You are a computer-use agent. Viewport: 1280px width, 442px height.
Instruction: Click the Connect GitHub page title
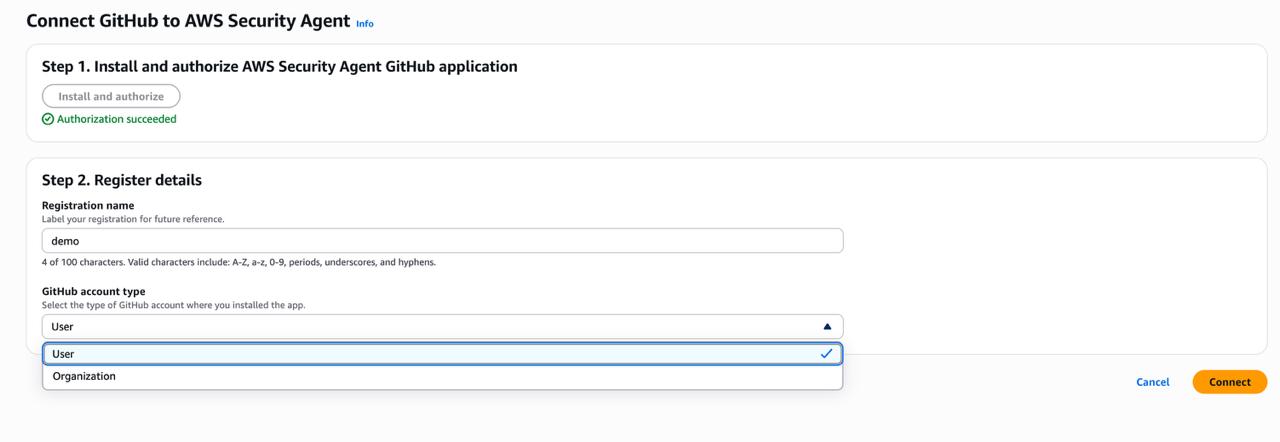pos(188,21)
